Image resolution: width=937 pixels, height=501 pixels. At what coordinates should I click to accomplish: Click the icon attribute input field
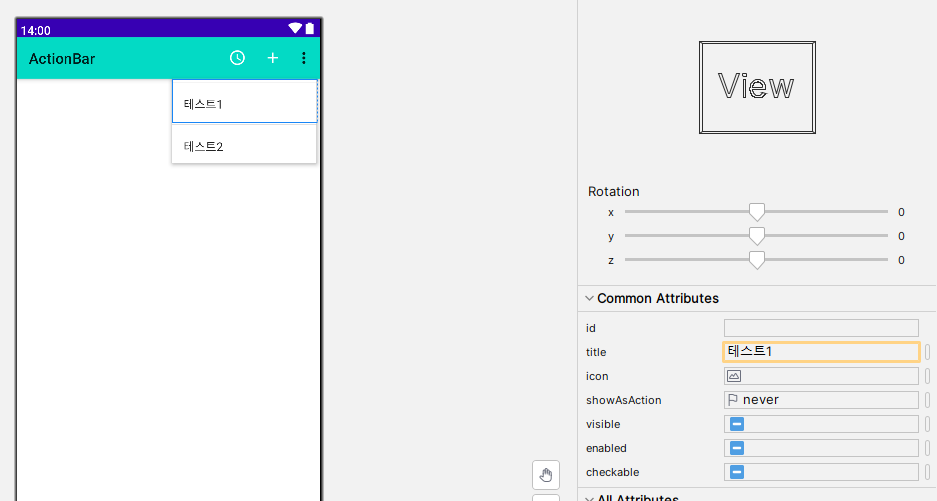click(821, 376)
